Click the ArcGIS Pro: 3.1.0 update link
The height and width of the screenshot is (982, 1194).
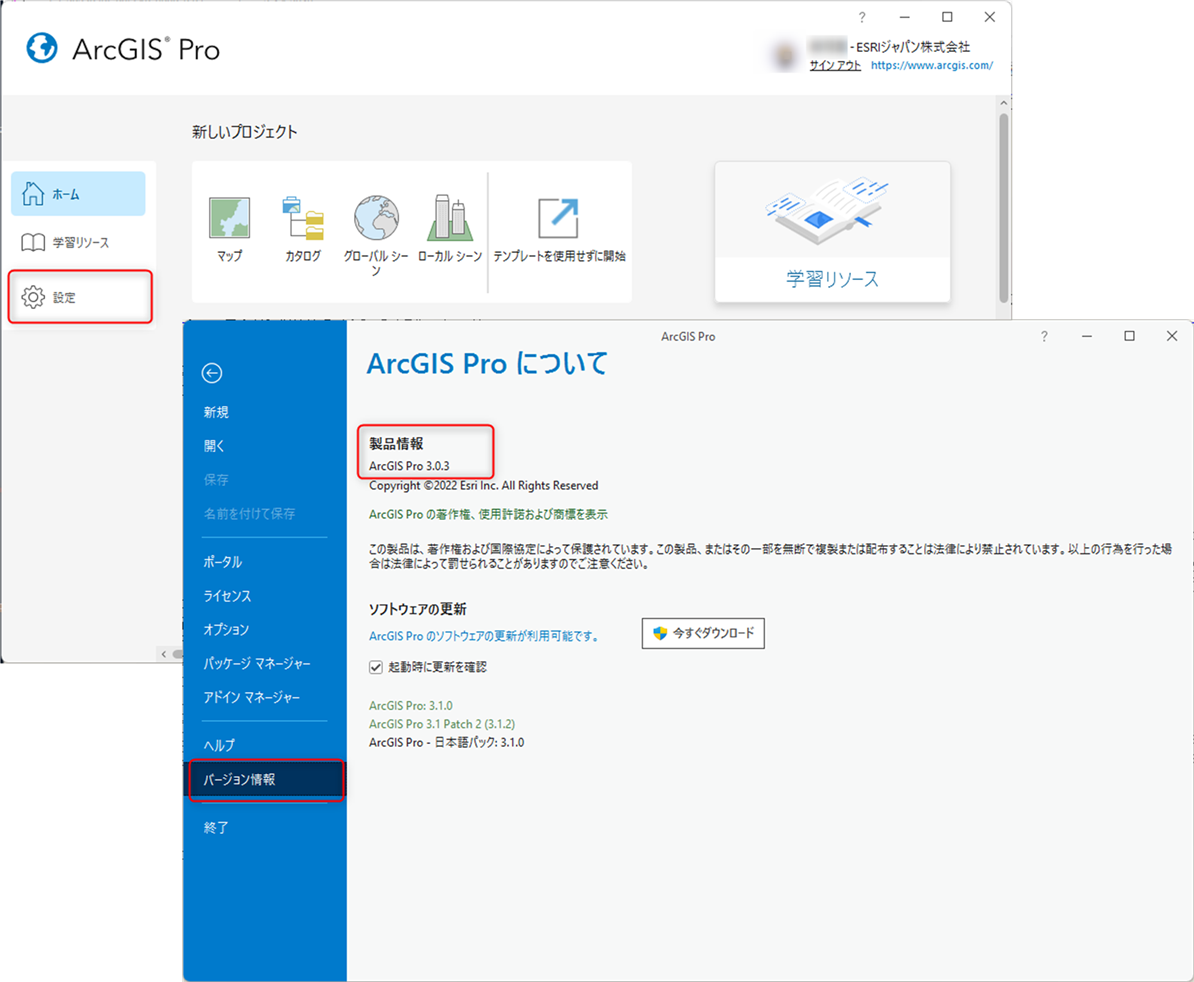[x=410, y=706]
